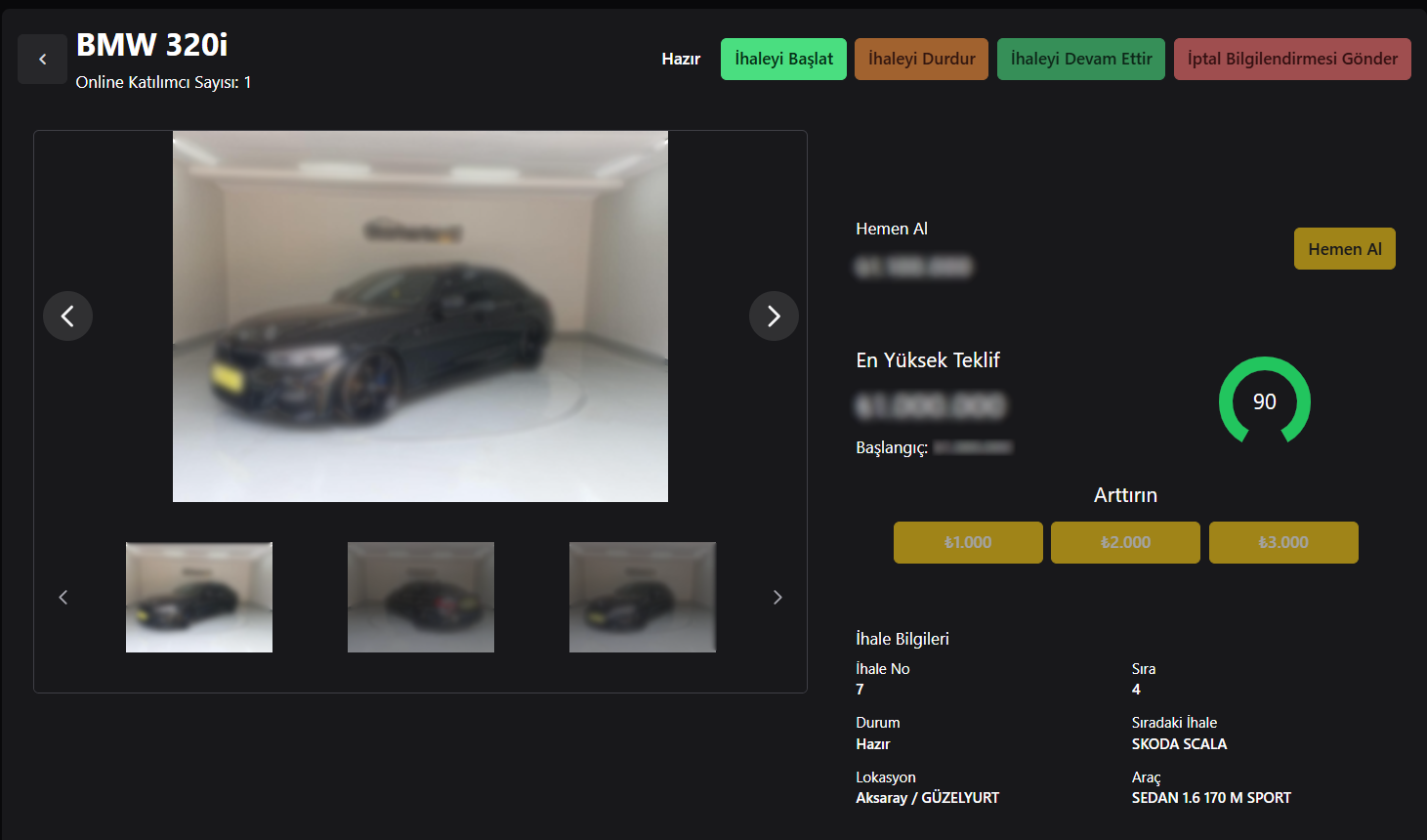Click the Hemen Al label above the price

pyautogui.click(x=892, y=229)
